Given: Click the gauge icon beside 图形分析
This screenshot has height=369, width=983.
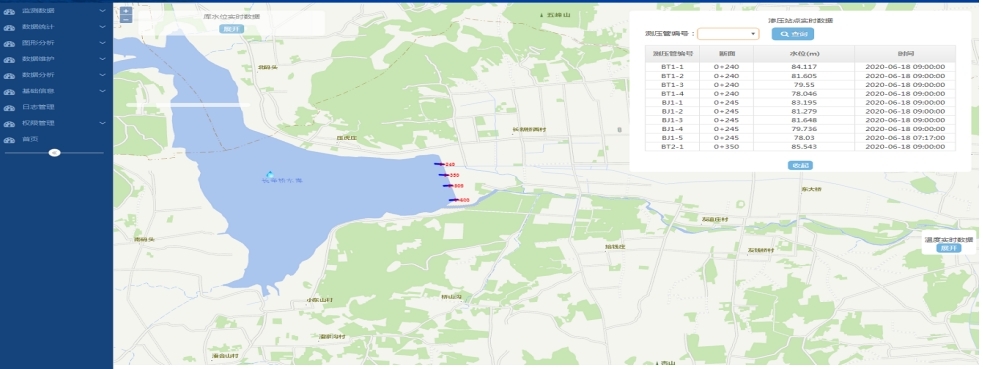Looking at the screenshot, I should (9, 44).
